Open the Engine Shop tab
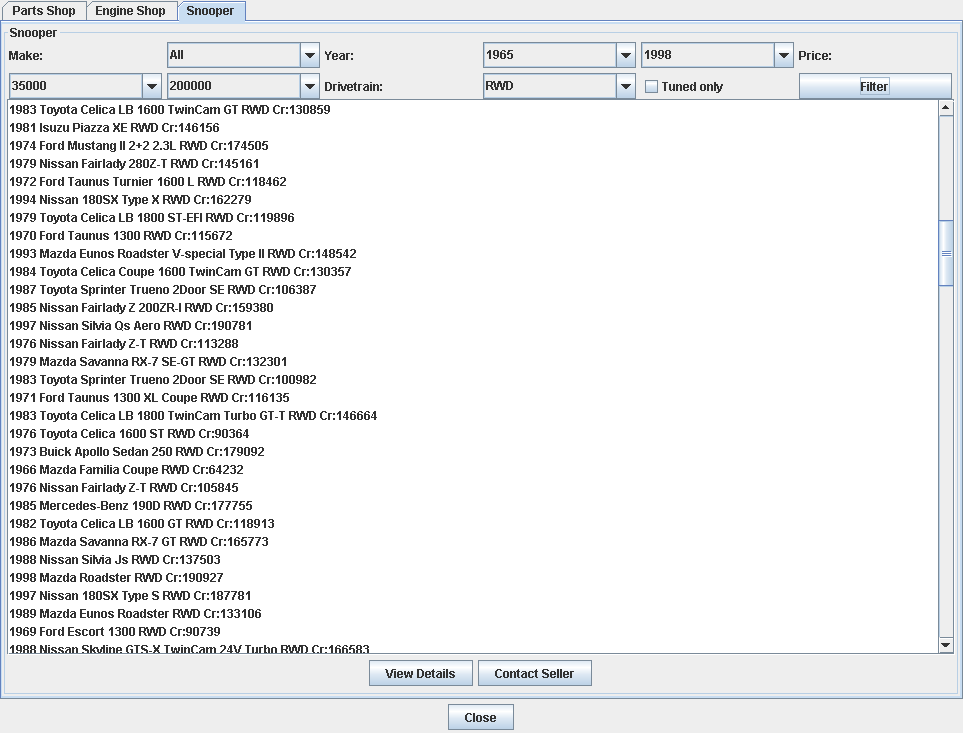Image resolution: width=963 pixels, height=733 pixels. [x=130, y=11]
